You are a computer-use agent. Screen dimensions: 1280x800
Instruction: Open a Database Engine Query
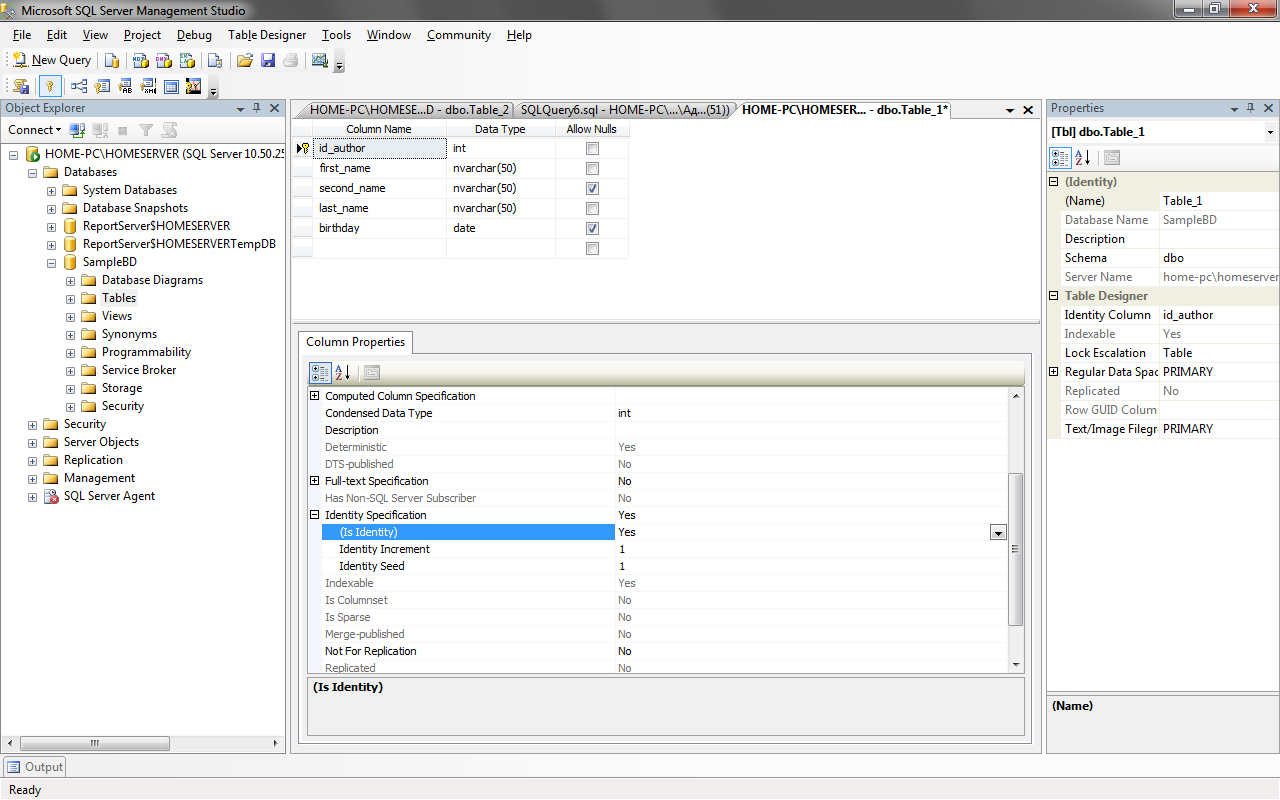click(x=112, y=60)
